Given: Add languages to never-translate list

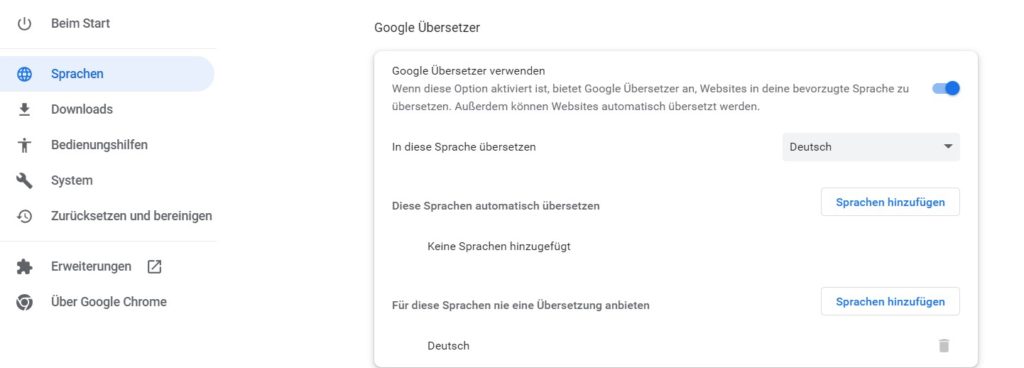Looking at the screenshot, I should point(890,301).
